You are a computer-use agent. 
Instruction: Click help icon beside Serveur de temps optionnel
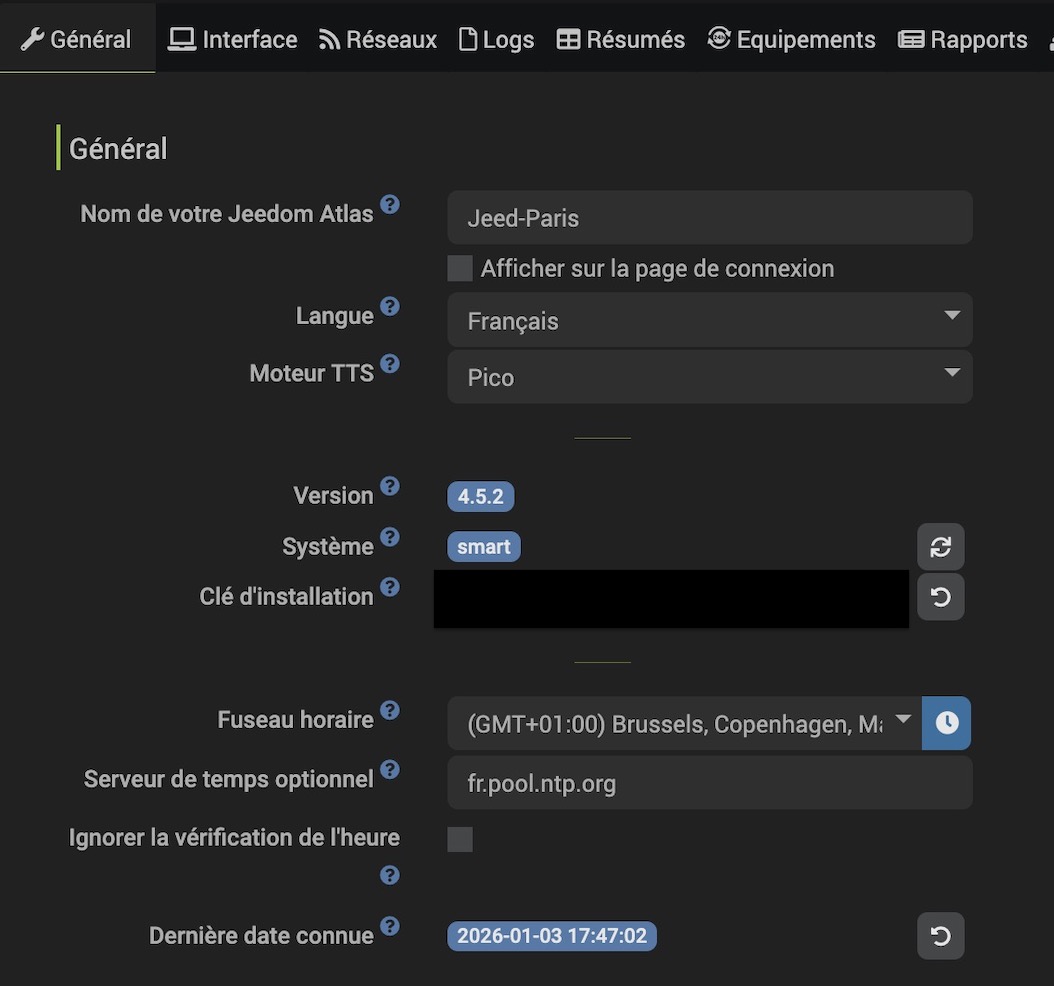pyautogui.click(x=390, y=770)
